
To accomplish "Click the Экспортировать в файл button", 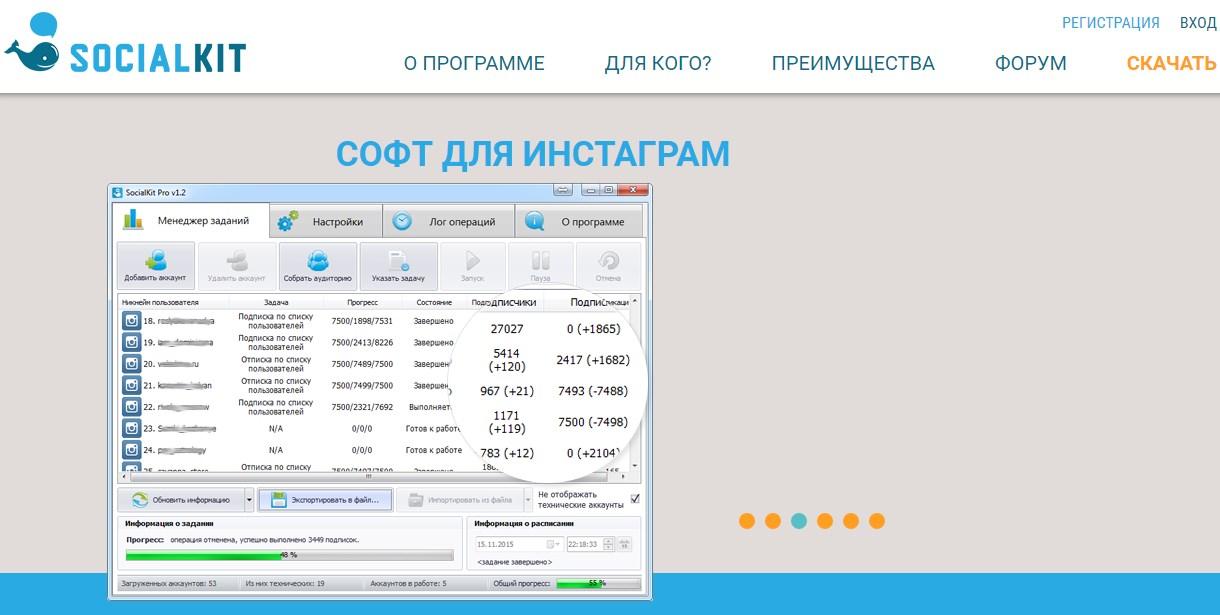I will pyautogui.click(x=325, y=500).
